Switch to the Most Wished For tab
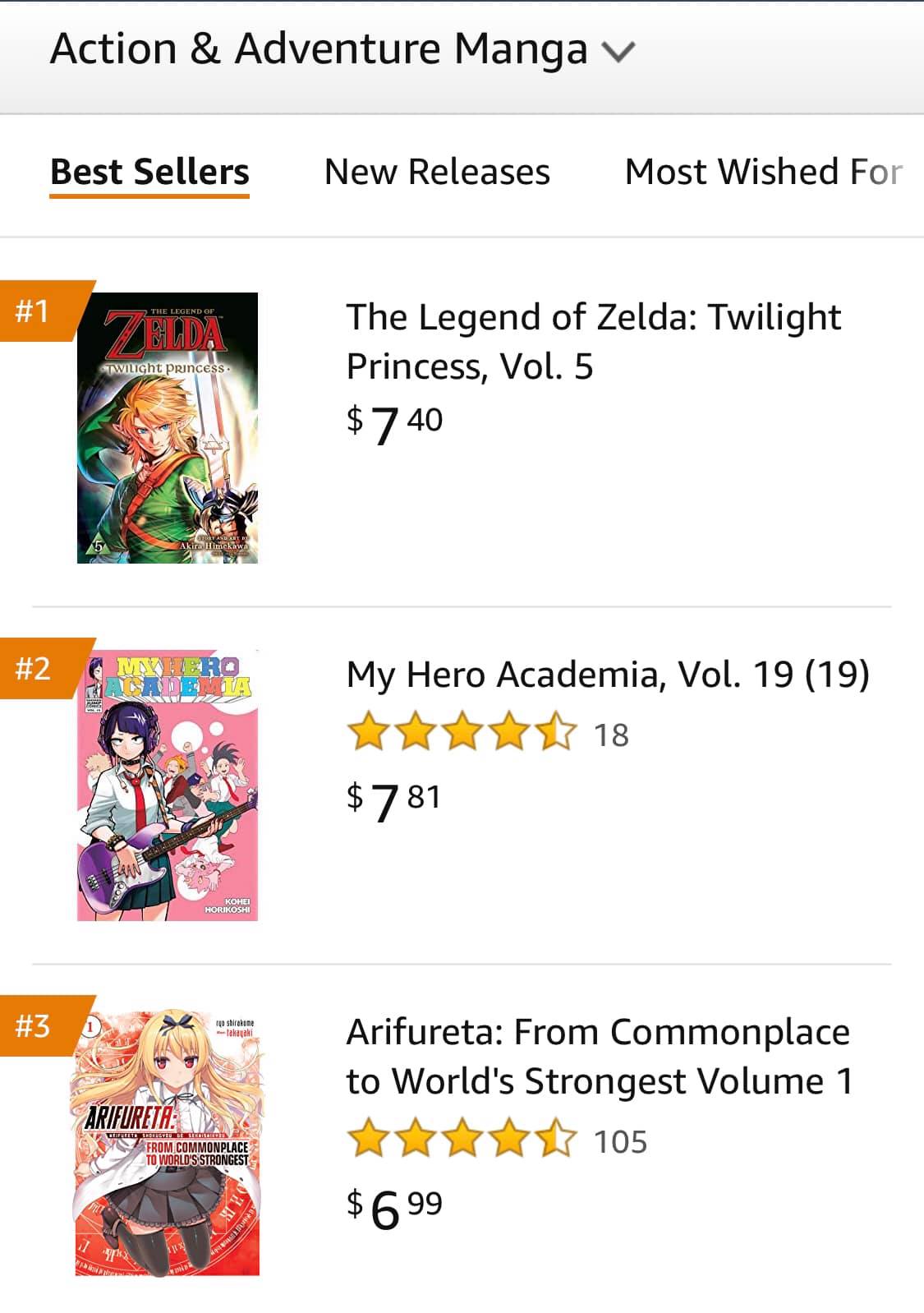The width and height of the screenshot is (924, 1313). coord(764,173)
